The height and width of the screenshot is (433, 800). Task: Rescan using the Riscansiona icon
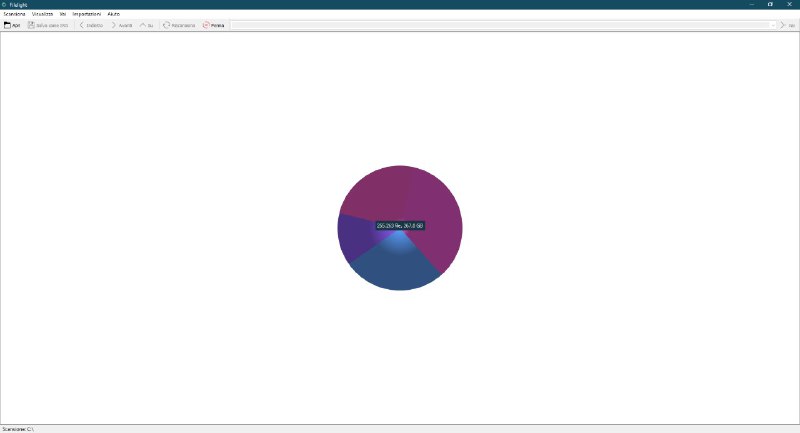[167, 25]
